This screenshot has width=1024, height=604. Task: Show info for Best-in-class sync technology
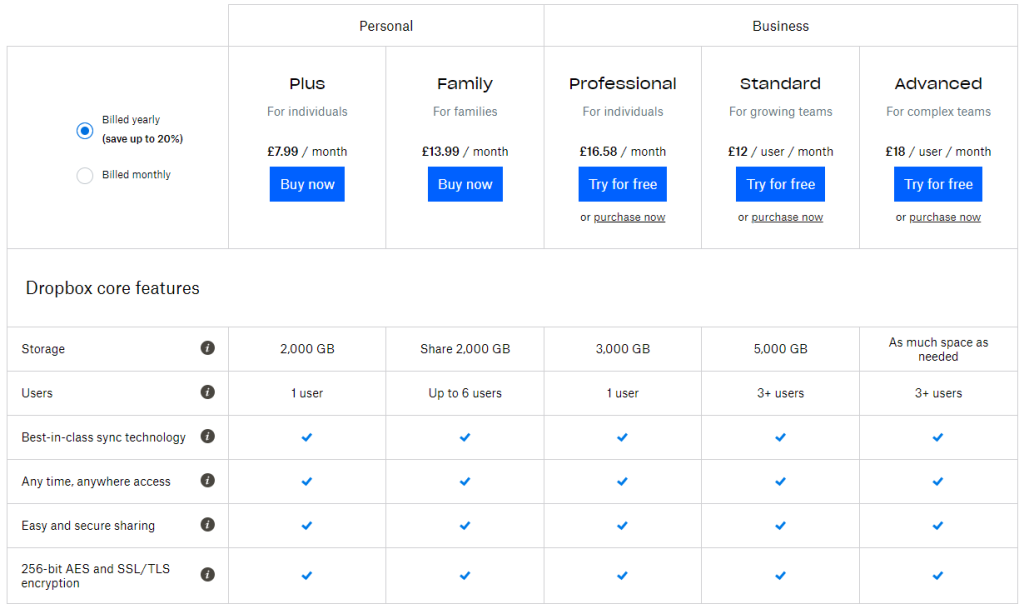tap(208, 436)
